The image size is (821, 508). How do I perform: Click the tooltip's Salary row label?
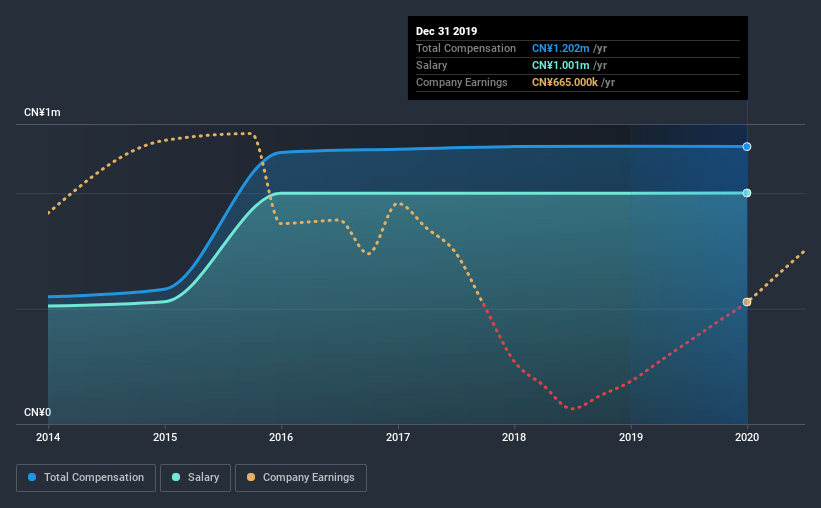coord(431,65)
